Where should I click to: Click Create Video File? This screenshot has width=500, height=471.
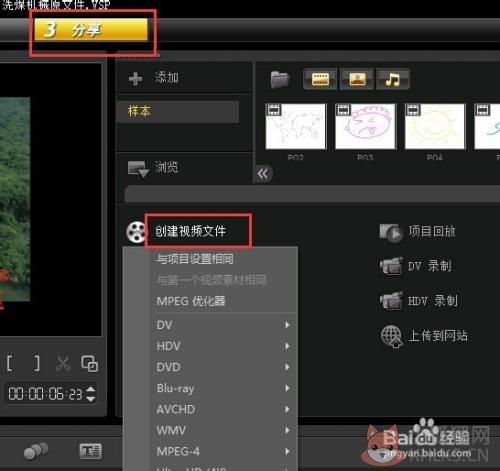191,231
